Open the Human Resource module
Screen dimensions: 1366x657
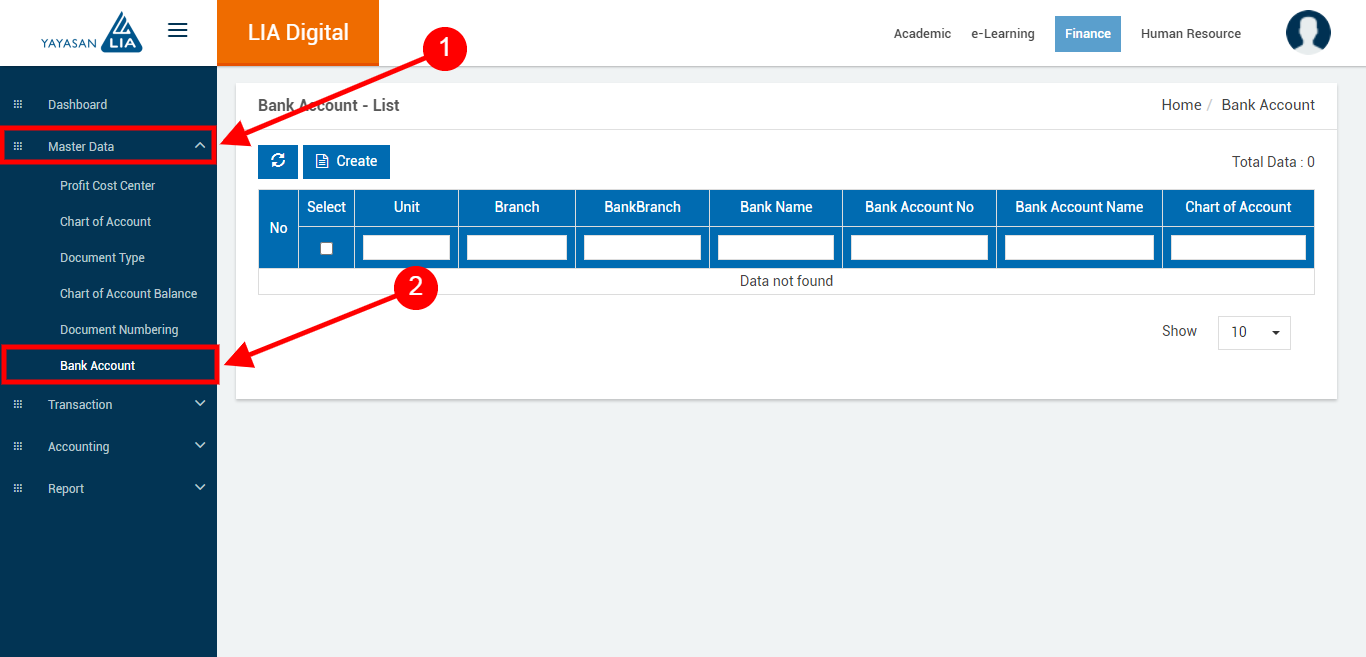tap(1190, 34)
